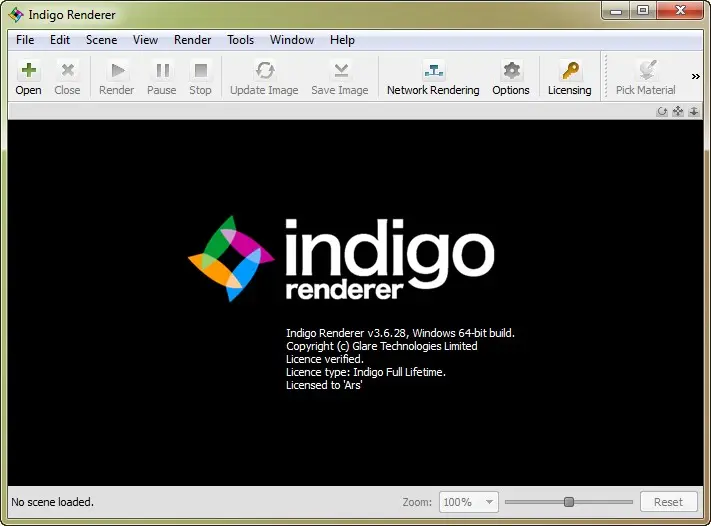Screen dimensions: 711x526
Task: Click the rotate camera icon above viewport
Action: (x=662, y=111)
